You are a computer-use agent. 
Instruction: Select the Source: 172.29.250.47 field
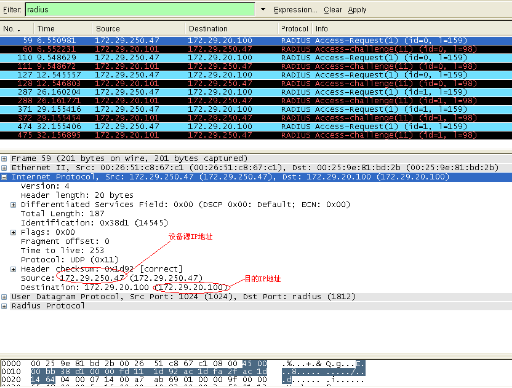tap(111, 278)
